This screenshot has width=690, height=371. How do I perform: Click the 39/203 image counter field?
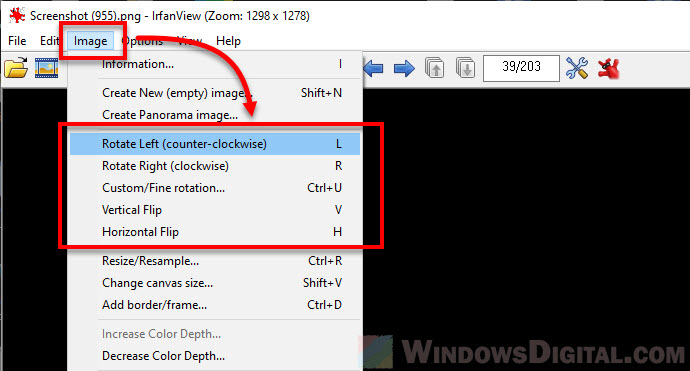[521, 68]
